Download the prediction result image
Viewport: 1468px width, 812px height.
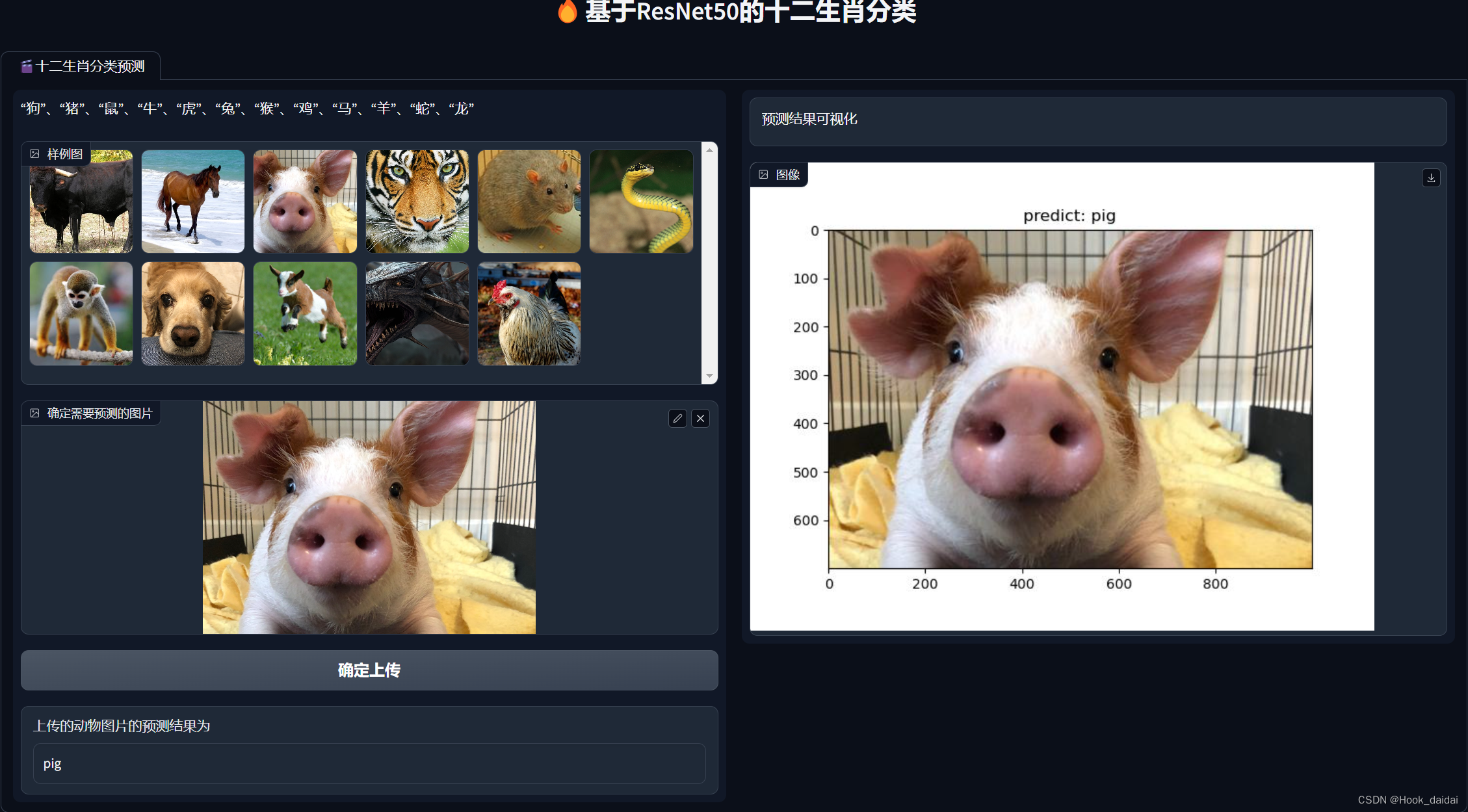(1431, 177)
